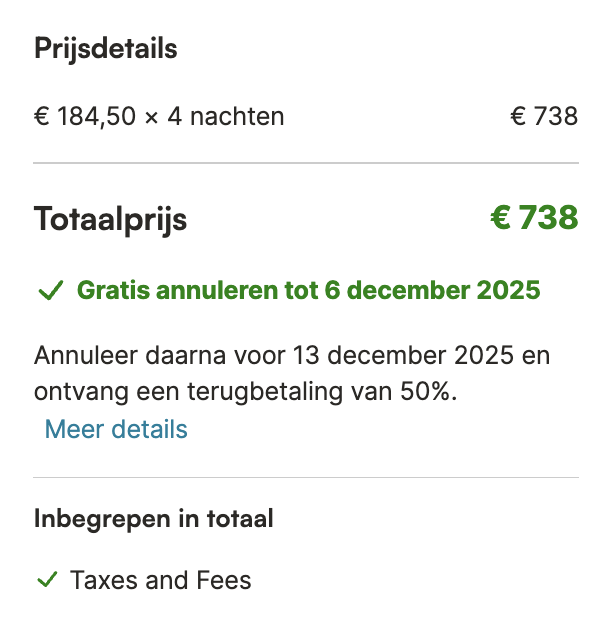This screenshot has width=616, height=624.
Task: Select the Prijsdetails heading
Action: 105,49
